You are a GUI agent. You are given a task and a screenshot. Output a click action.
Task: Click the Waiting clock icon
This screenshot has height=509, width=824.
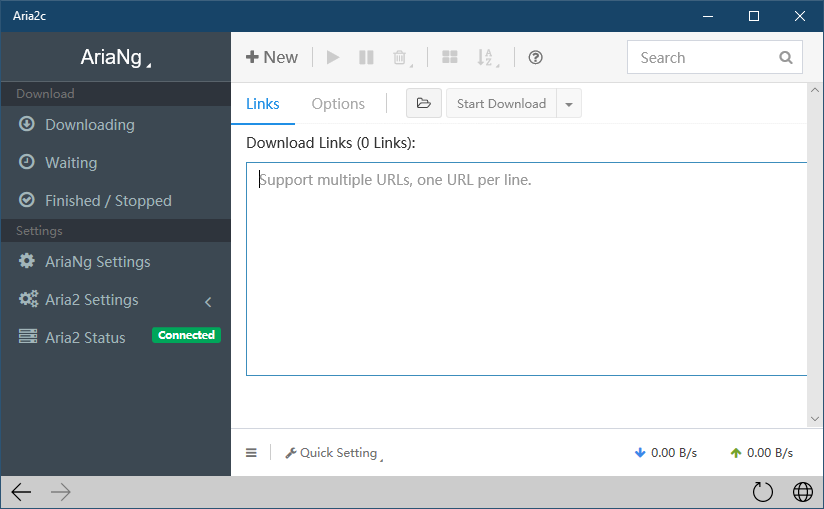pyautogui.click(x=27, y=162)
